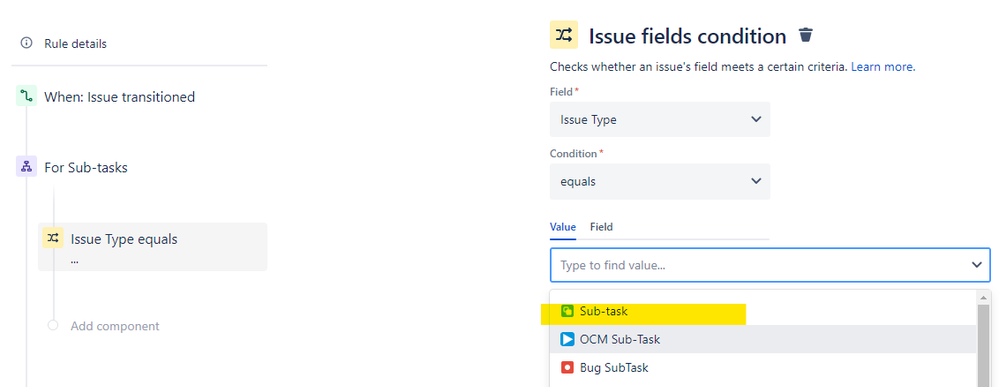
Task: Click the dropdown list scrollbar up arrow
Action: coord(984,298)
